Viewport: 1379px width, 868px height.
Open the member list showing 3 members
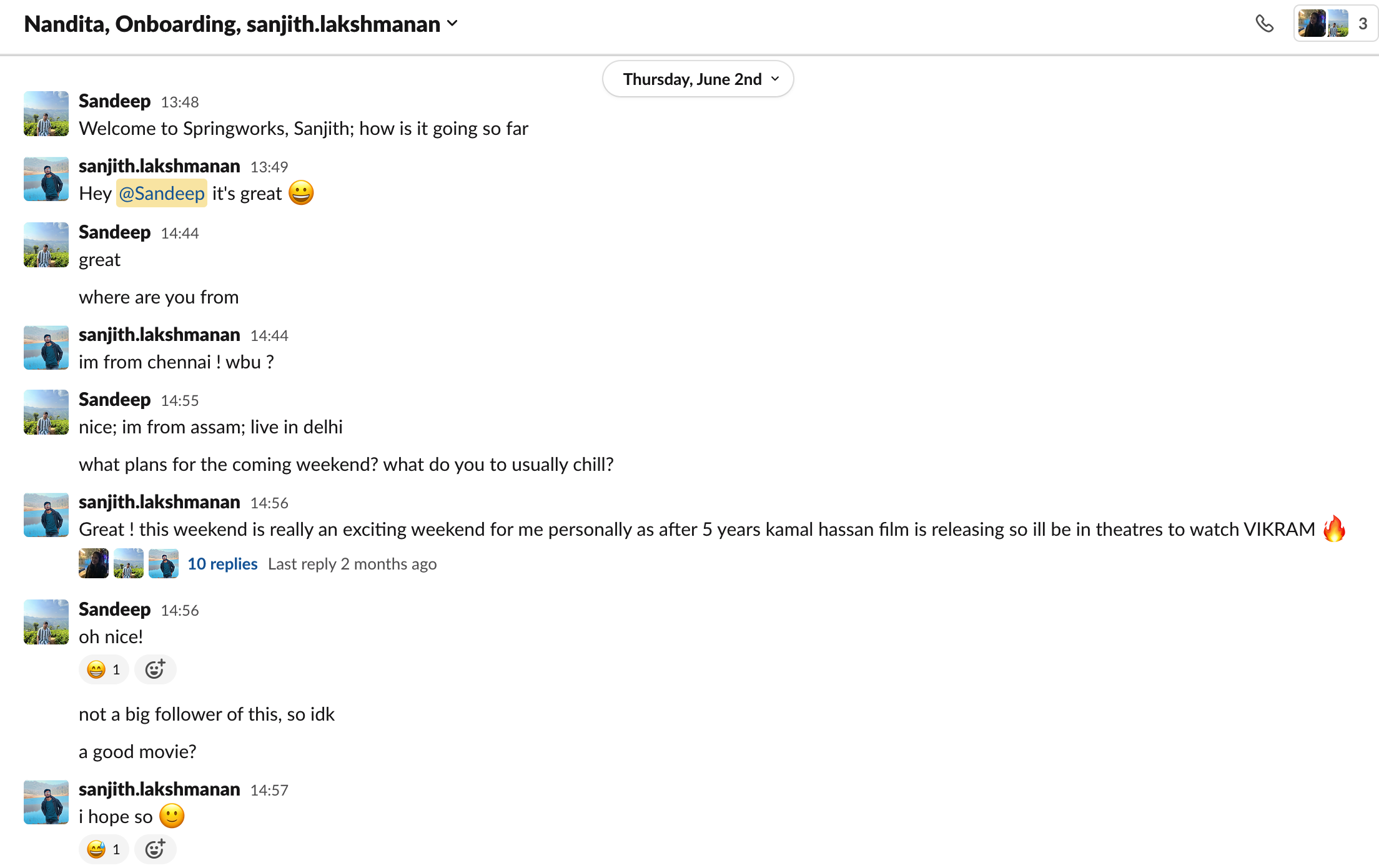[x=1335, y=24]
